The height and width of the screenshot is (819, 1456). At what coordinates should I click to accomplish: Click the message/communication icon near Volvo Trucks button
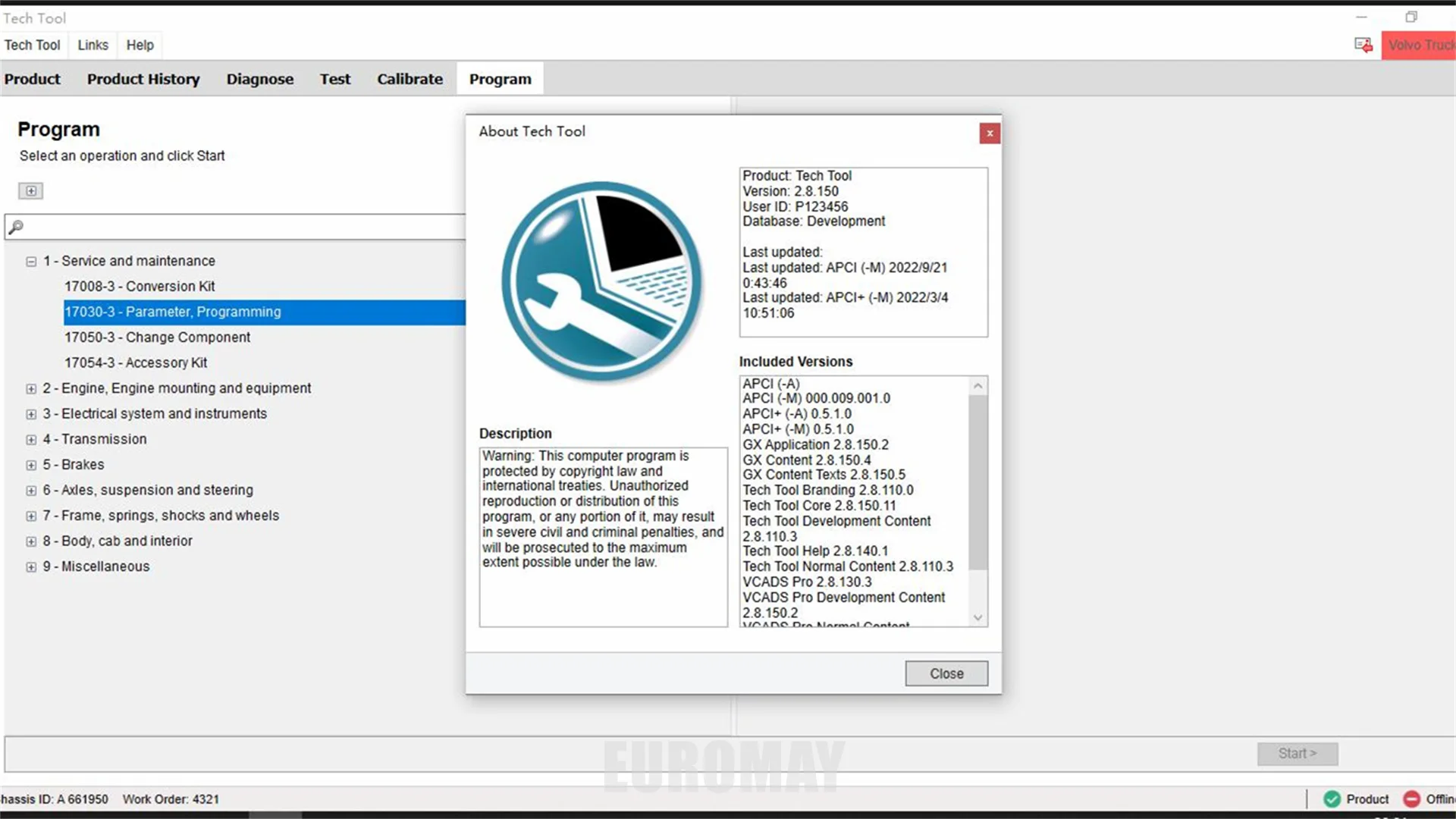point(1363,45)
